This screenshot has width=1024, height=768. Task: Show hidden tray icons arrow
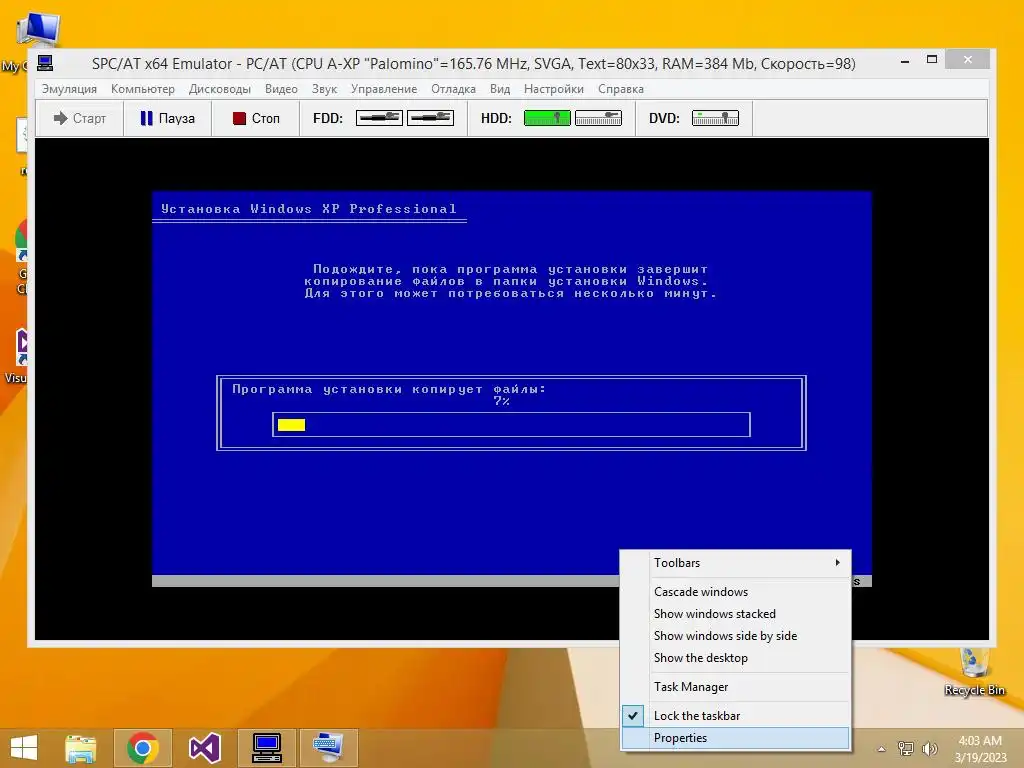pos(882,749)
